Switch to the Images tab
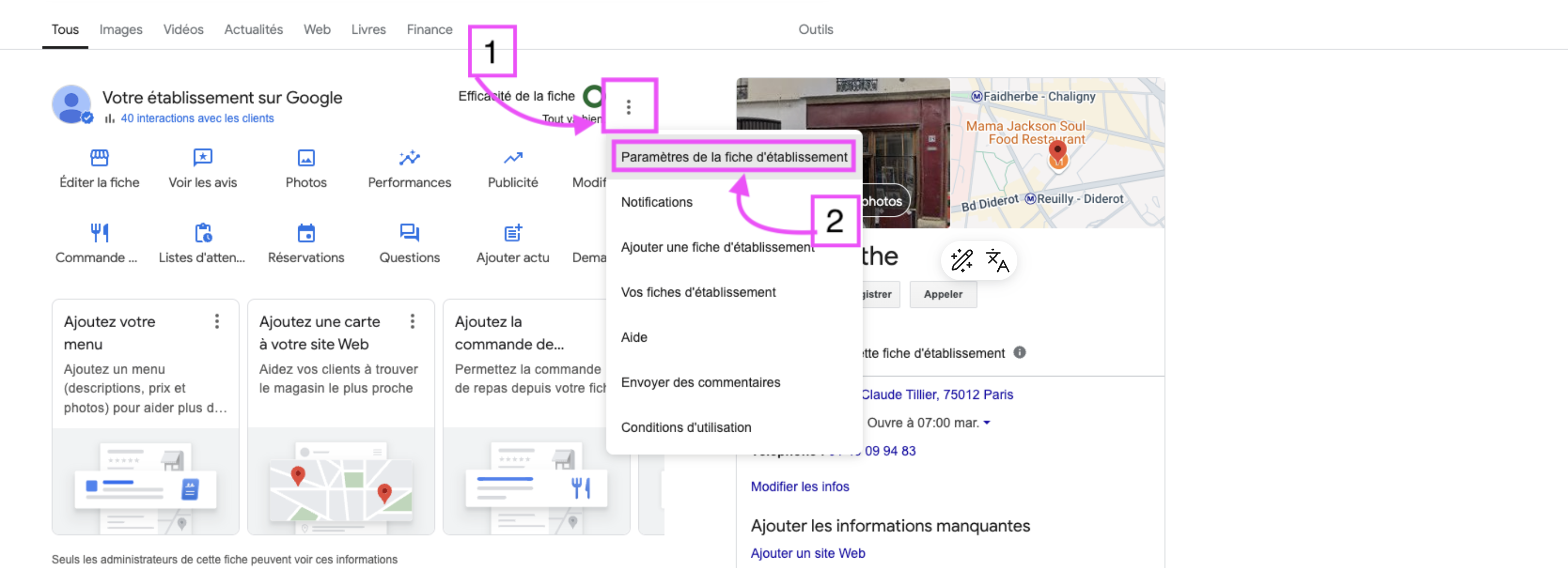The image size is (1568, 568). pos(120,29)
